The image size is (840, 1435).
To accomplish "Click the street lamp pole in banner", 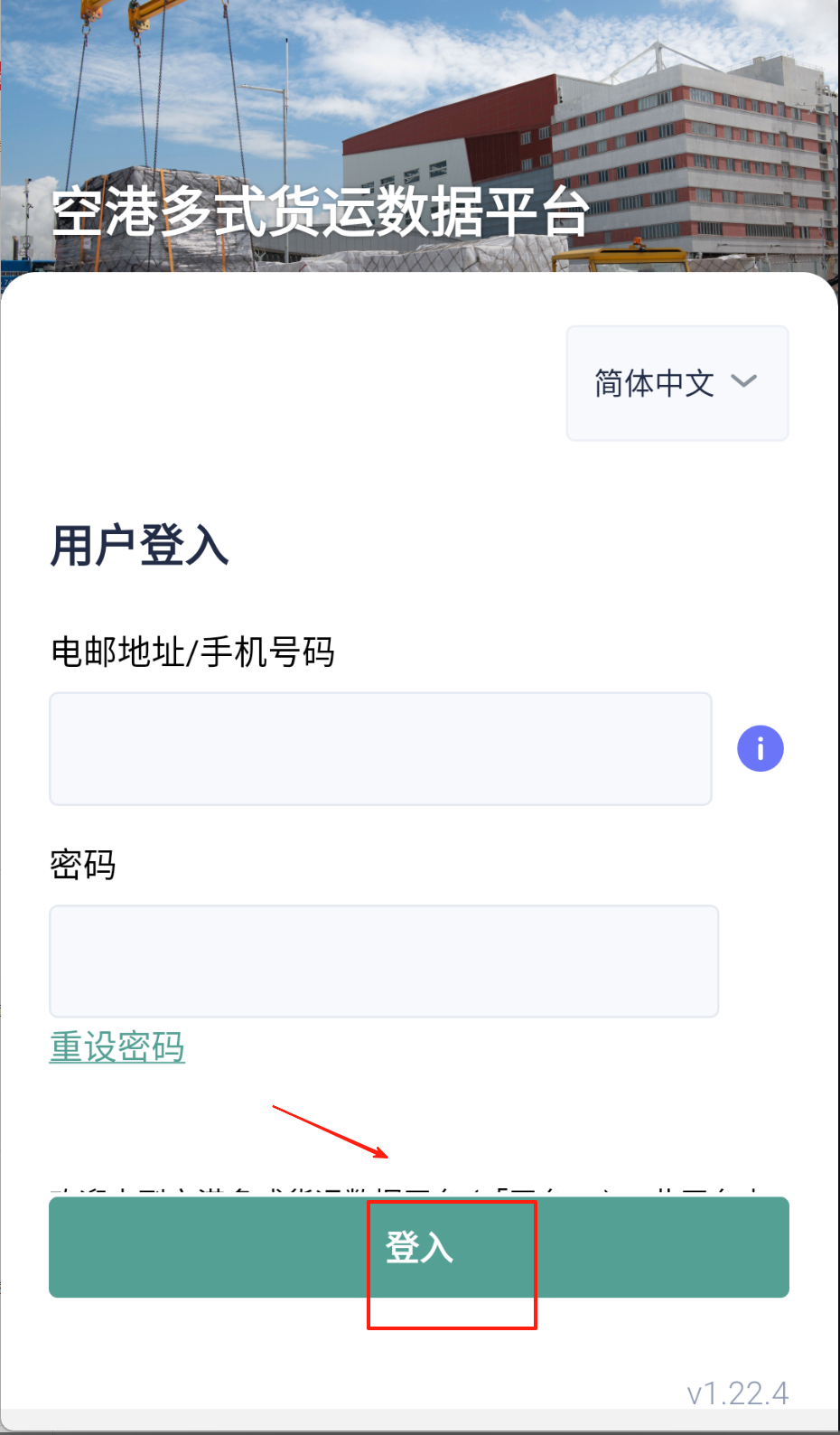I will tap(285, 136).
